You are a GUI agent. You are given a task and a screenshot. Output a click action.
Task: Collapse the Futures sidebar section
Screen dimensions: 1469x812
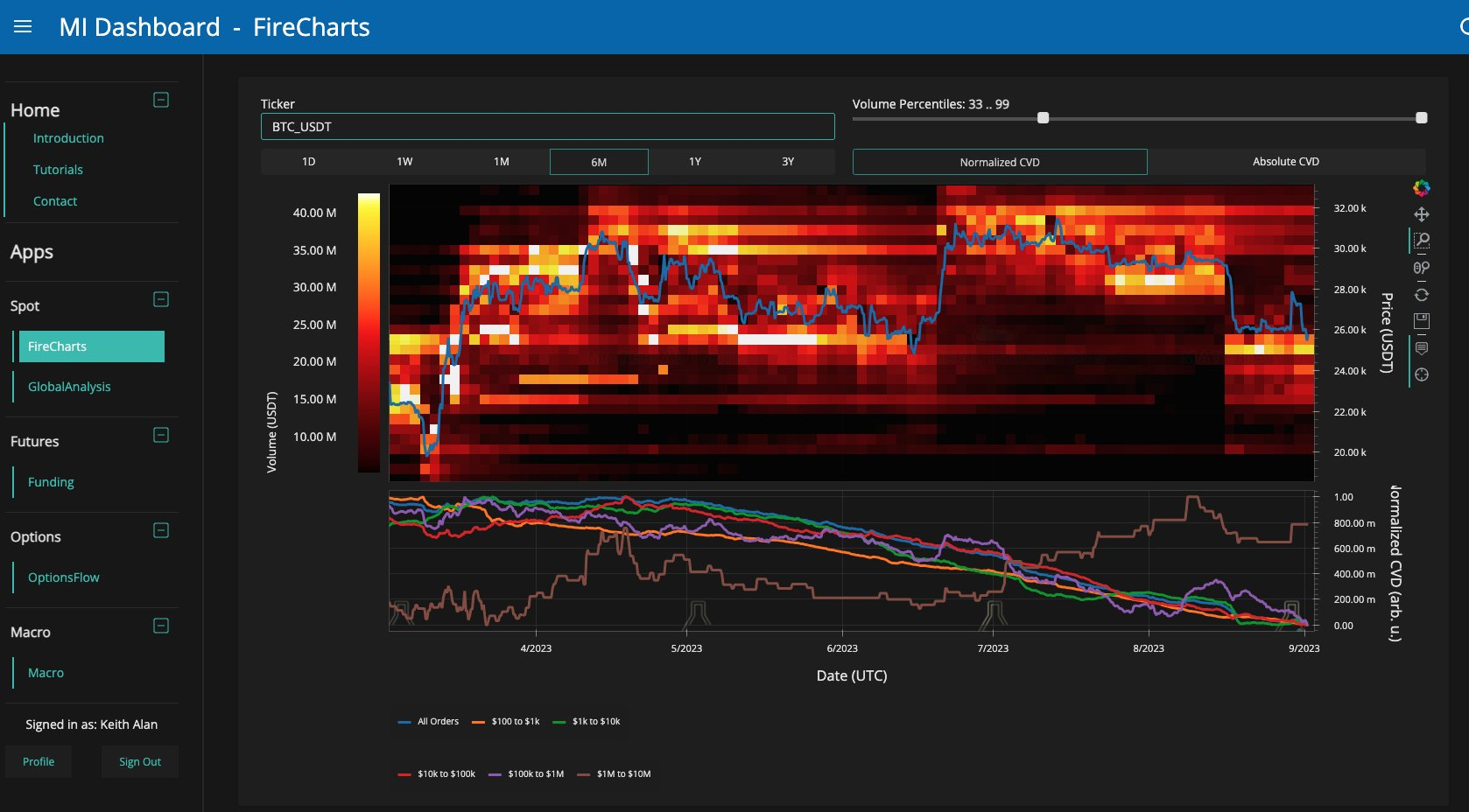click(x=161, y=435)
